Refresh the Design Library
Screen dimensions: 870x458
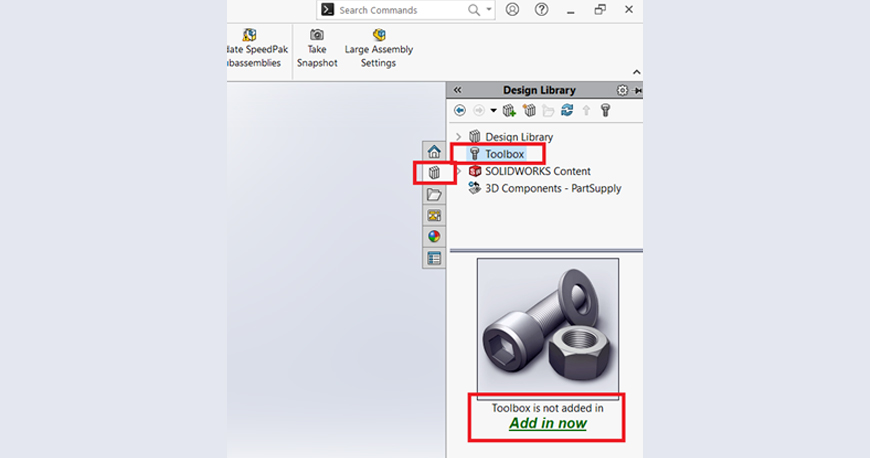click(x=567, y=110)
